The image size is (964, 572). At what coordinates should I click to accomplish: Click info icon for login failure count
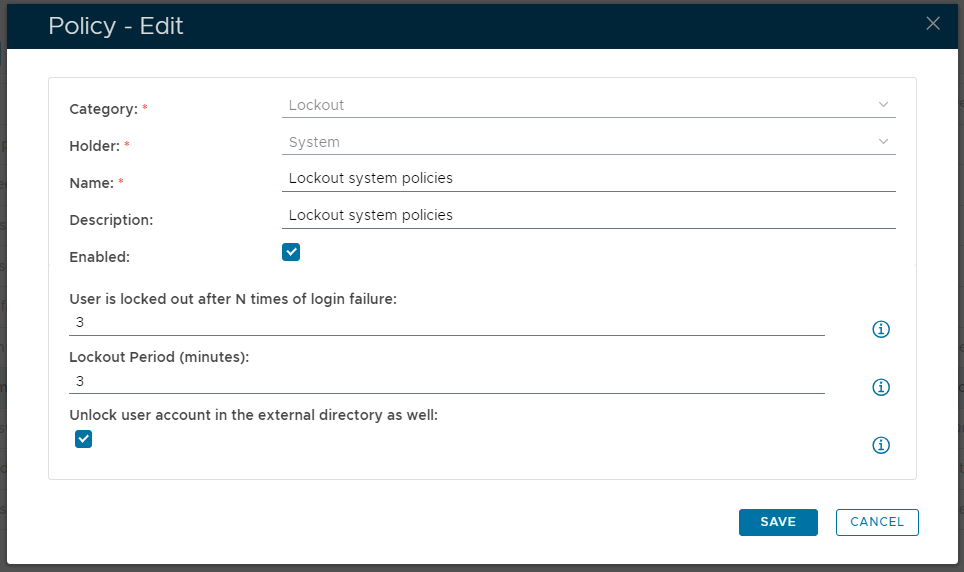pyautogui.click(x=881, y=329)
